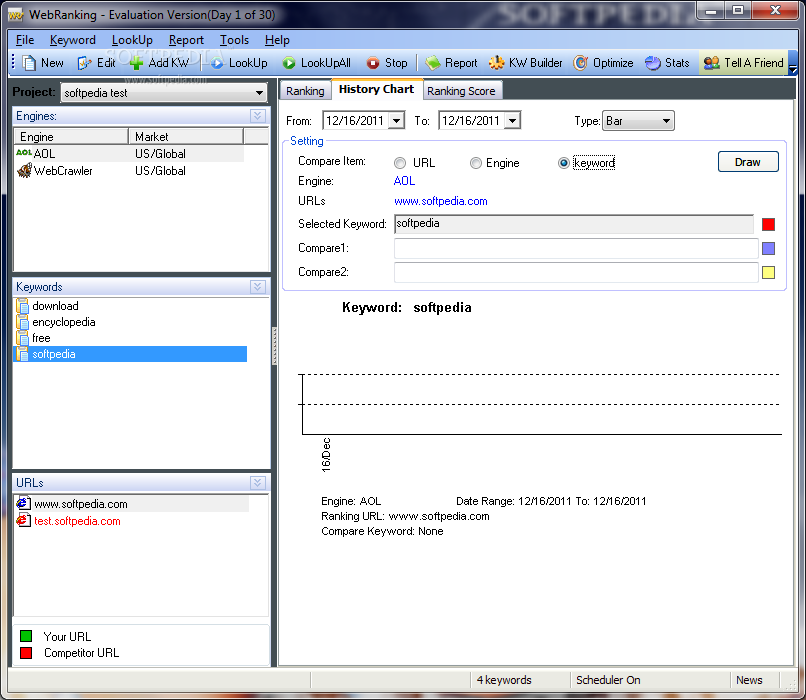806x700 pixels.
Task: Switch to the History Chart tab
Action: pyautogui.click(x=377, y=89)
